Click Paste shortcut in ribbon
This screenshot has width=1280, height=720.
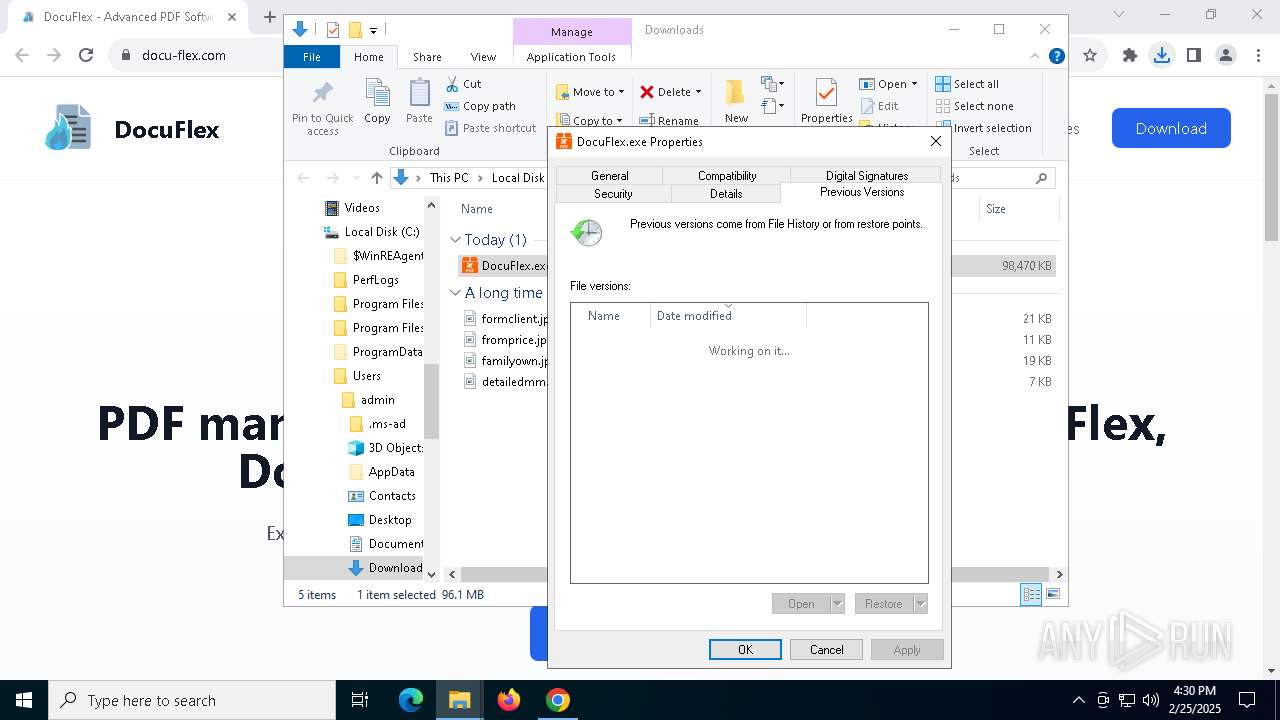coord(490,128)
